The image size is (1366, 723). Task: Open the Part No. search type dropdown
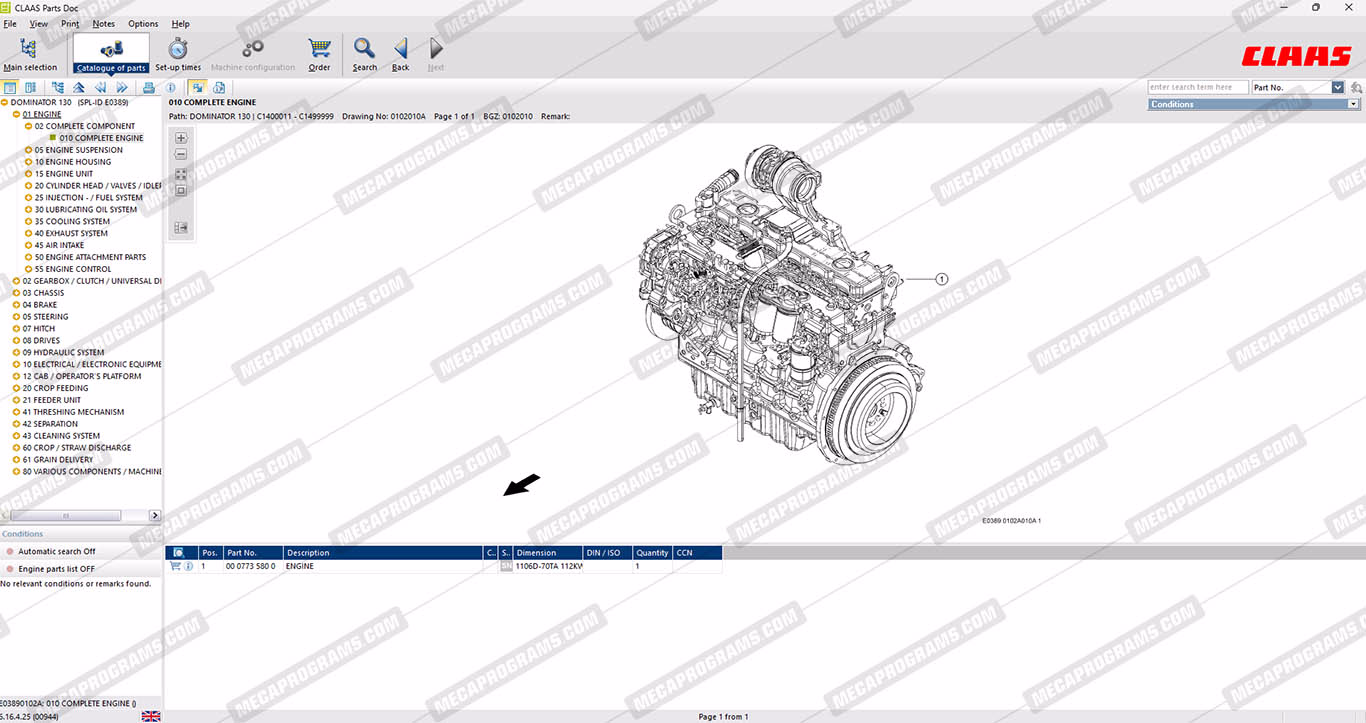(x=1338, y=87)
